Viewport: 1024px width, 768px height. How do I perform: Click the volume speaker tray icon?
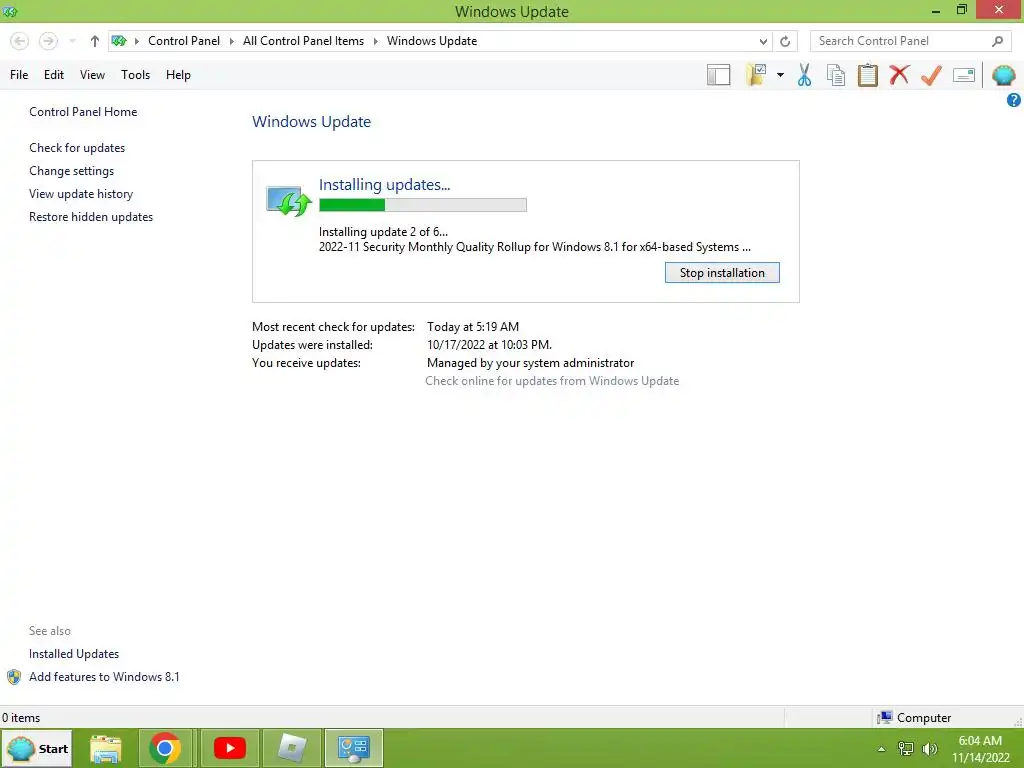[x=929, y=749]
